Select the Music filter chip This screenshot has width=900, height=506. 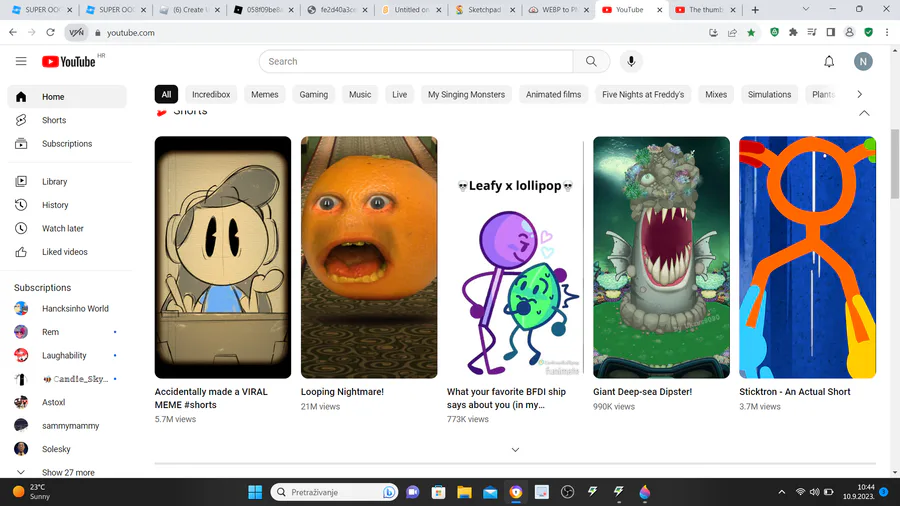tap(360, 95)
